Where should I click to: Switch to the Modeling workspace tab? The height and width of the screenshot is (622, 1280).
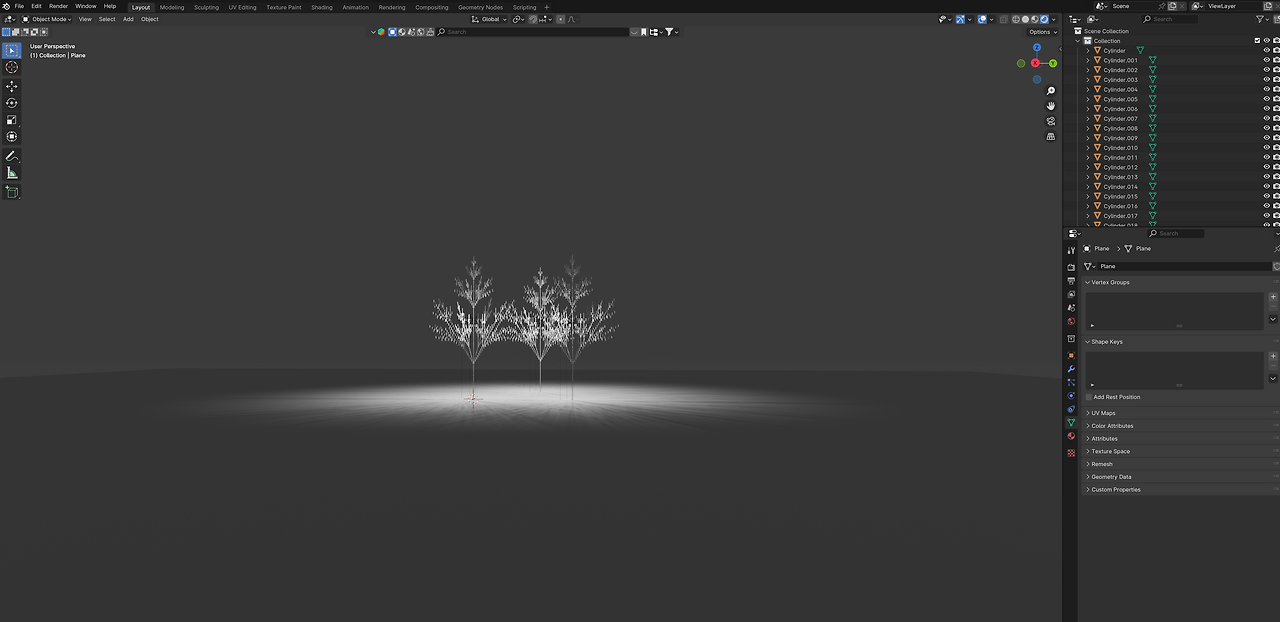tap(172, 7)
